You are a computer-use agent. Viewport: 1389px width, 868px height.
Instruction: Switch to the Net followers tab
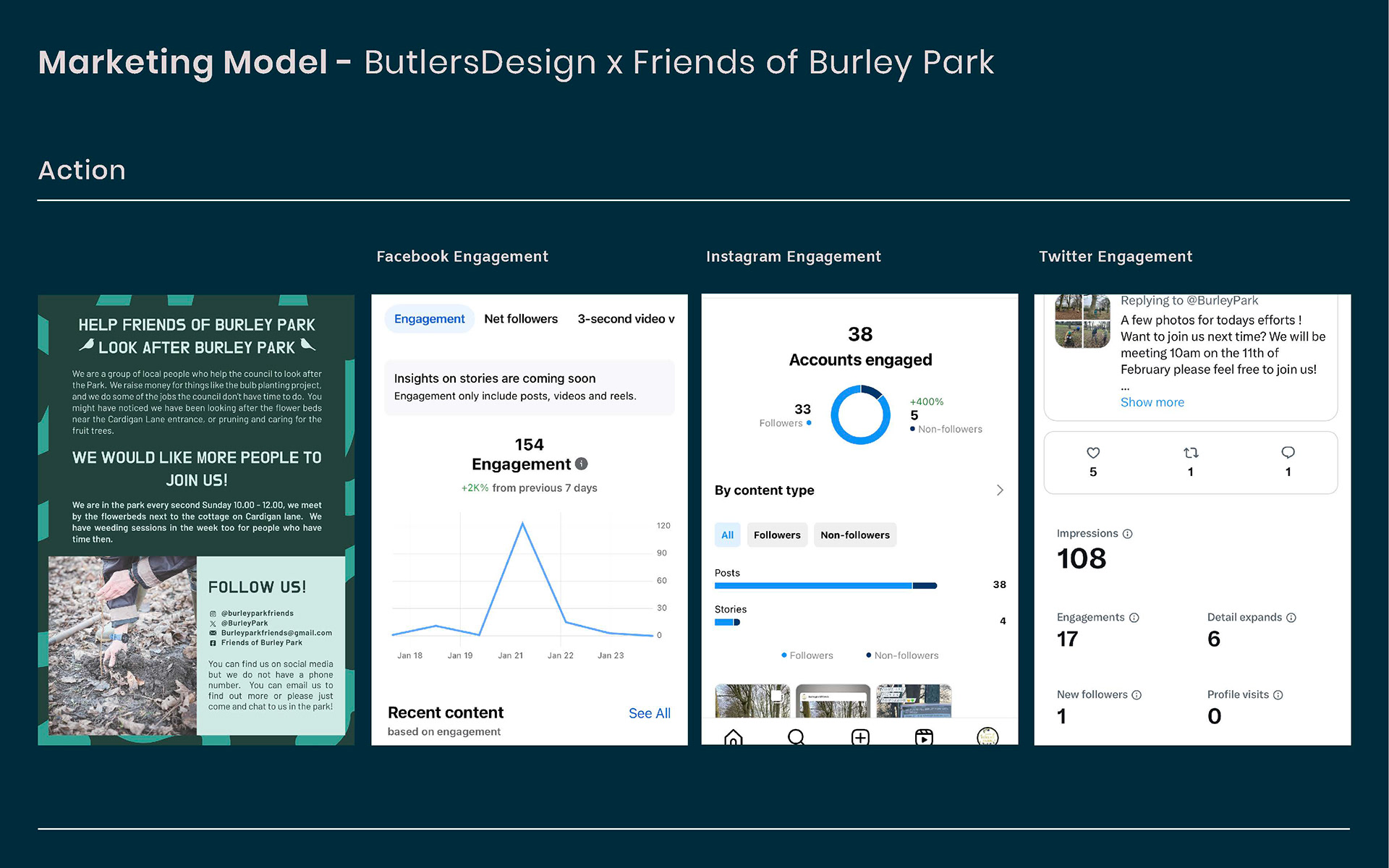(x=521, y=319)
